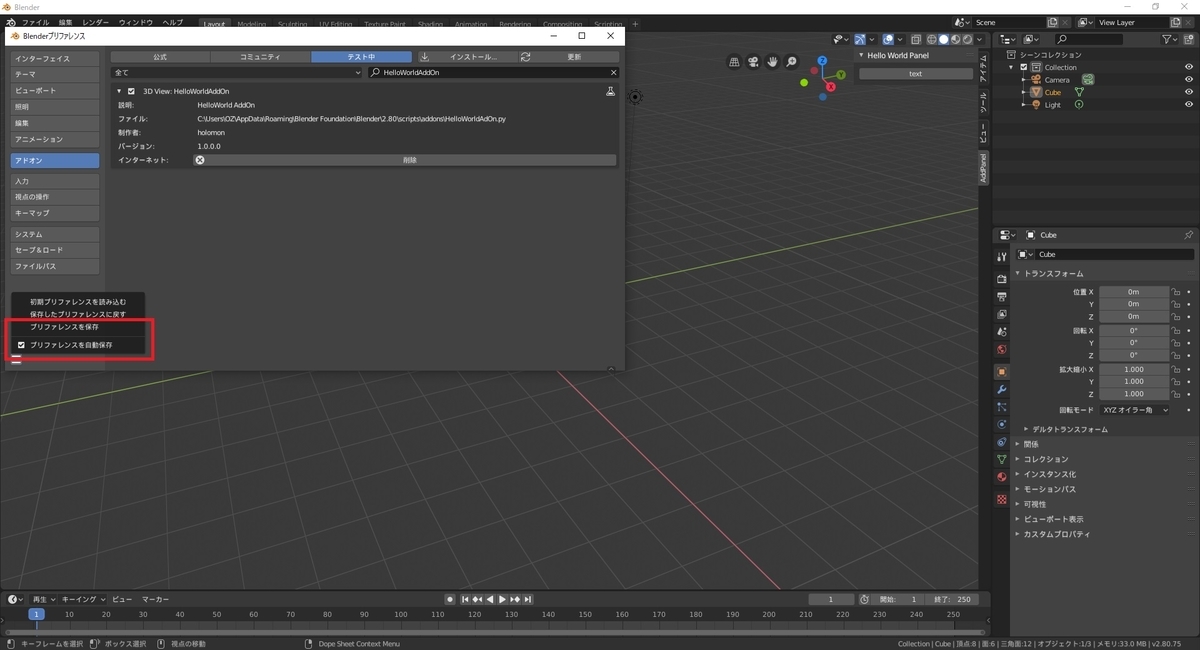Select アドオン preferences section
The height and width of the screenshot is (650, 1200).
pyautogui.click(x=55, y=160)
